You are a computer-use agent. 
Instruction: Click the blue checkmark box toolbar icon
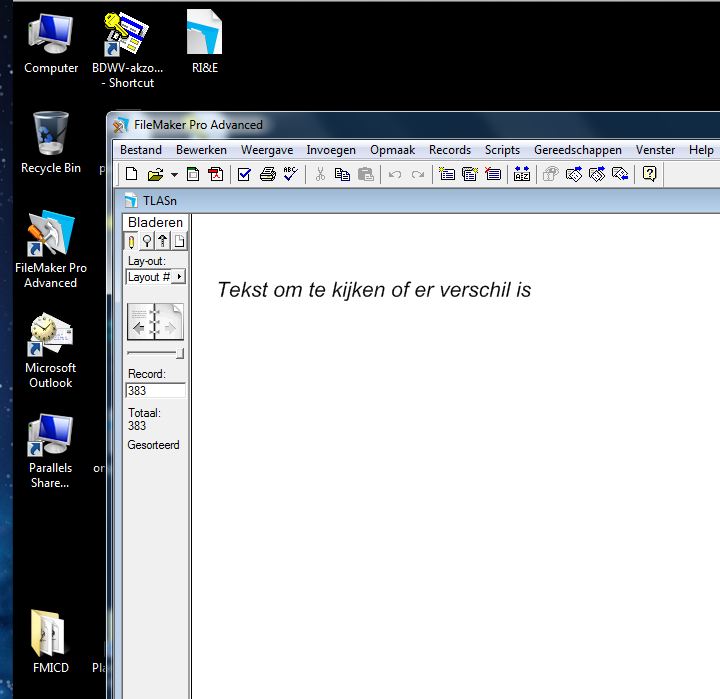coord(244,175)
